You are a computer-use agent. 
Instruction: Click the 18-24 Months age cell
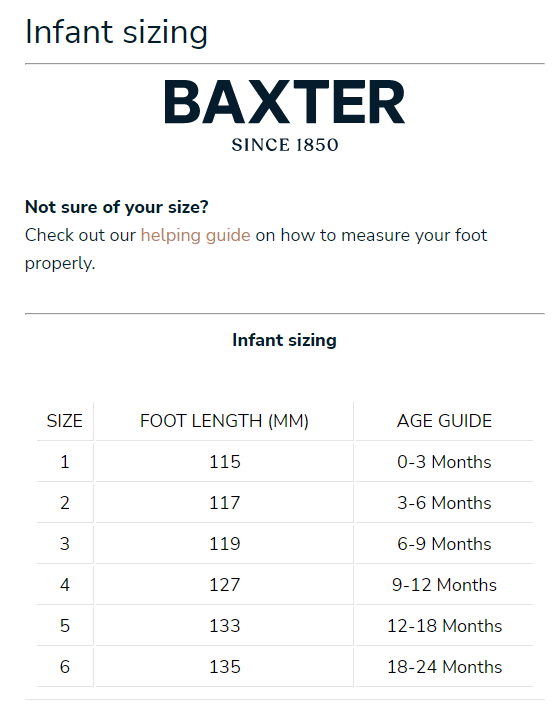tap(444, 667)
